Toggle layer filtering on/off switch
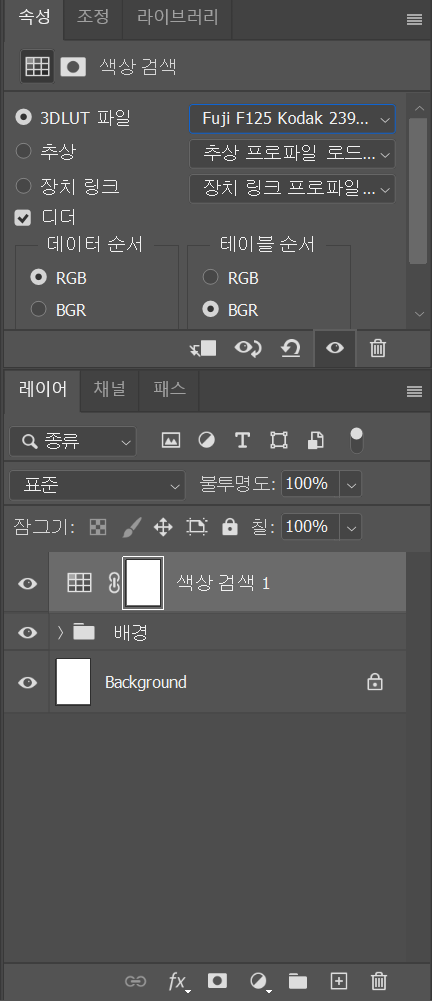Viewport: 432px width, 1001px height. [357, 440]
